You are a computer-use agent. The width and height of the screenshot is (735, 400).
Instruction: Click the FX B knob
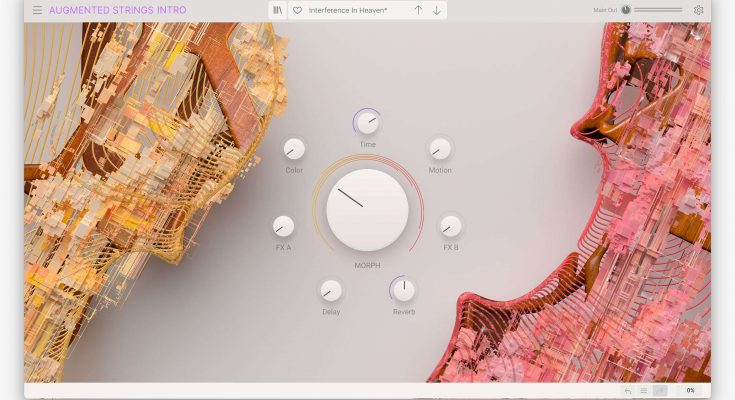pyautogui.click(x=451, y=226)
